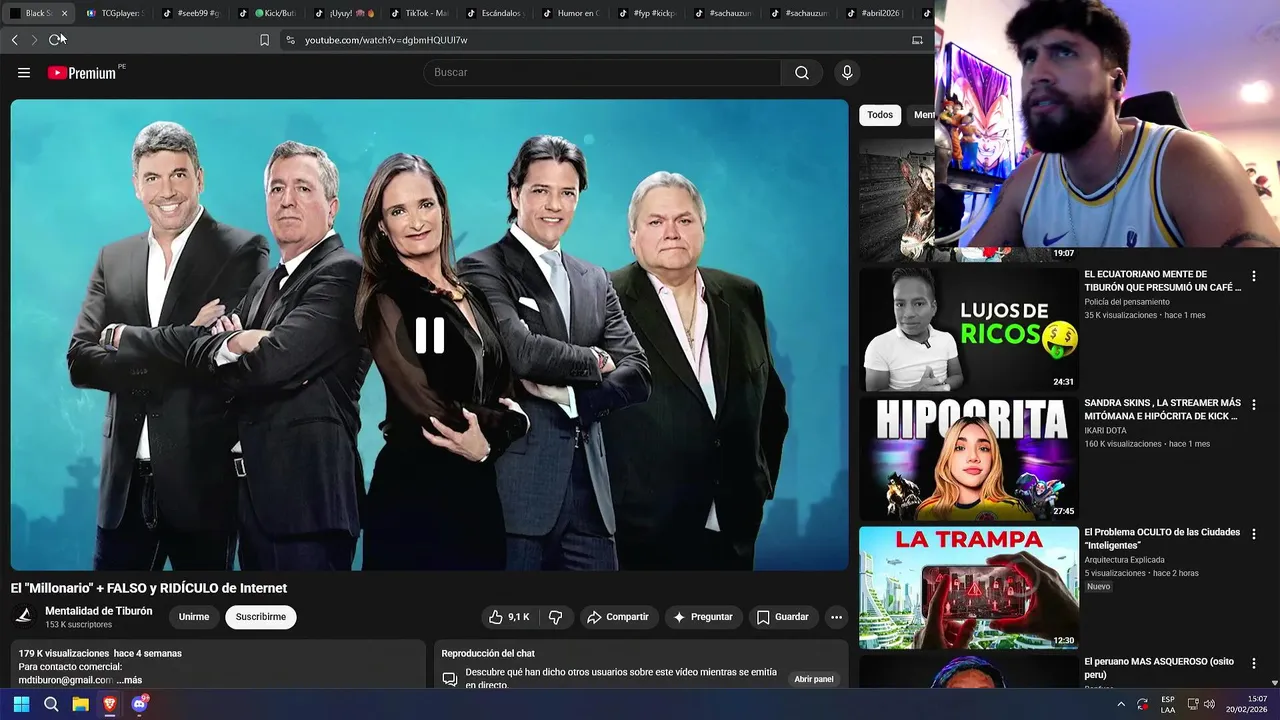The width and height of the screenshot is (1280, 720).
Task: Show hidden system tray icons chevron
Action: point(1120,704)
